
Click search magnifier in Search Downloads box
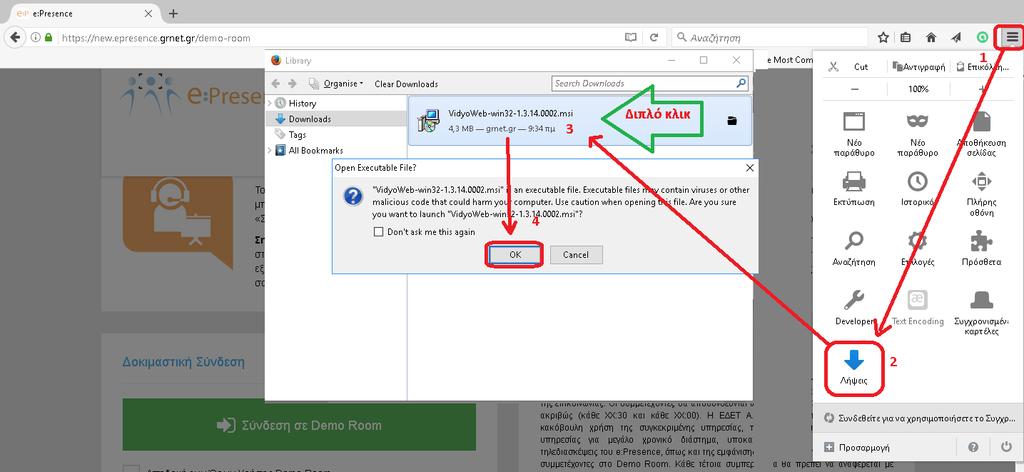click(741, 84)
